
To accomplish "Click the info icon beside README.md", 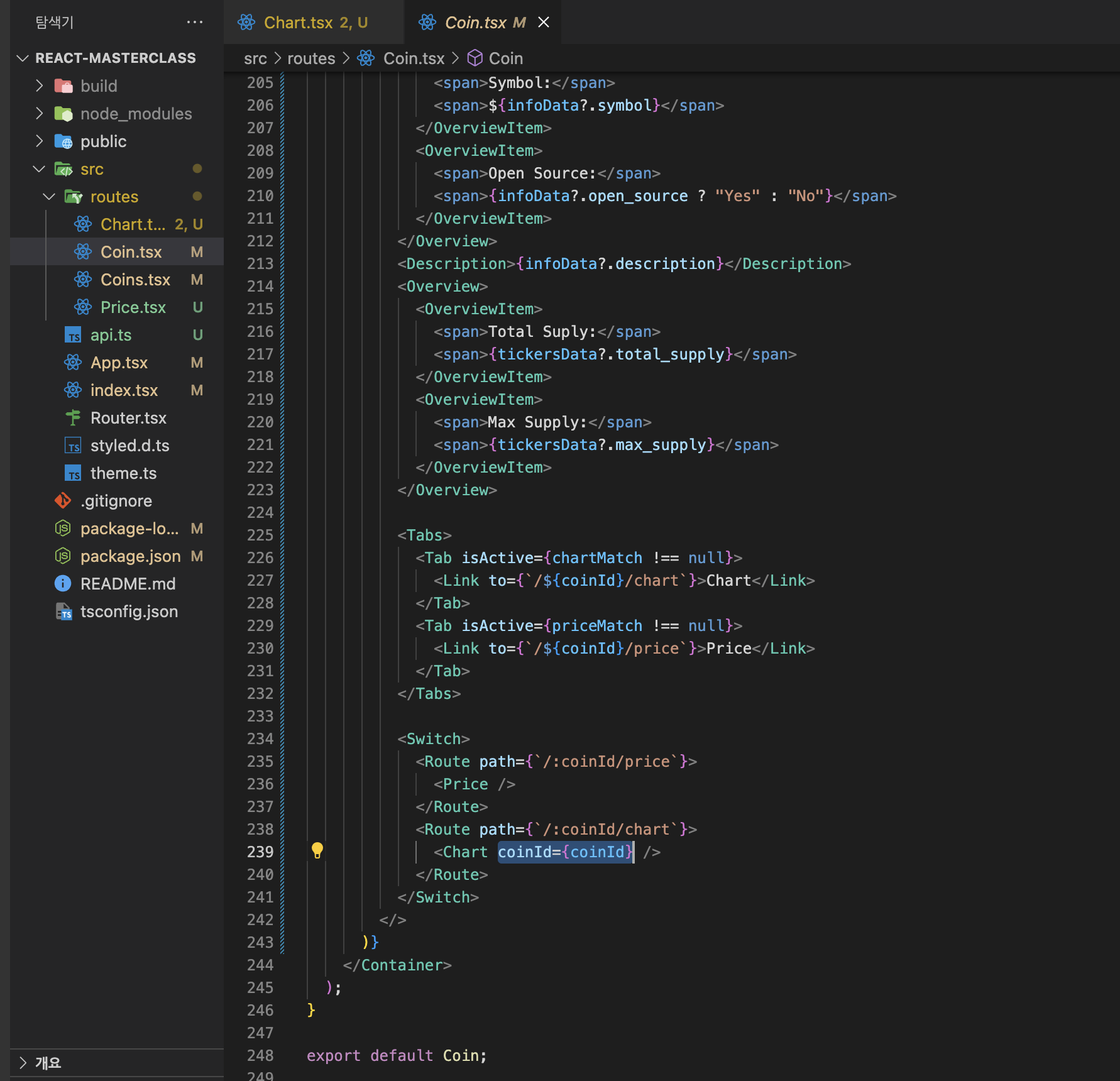I will 63,584.
